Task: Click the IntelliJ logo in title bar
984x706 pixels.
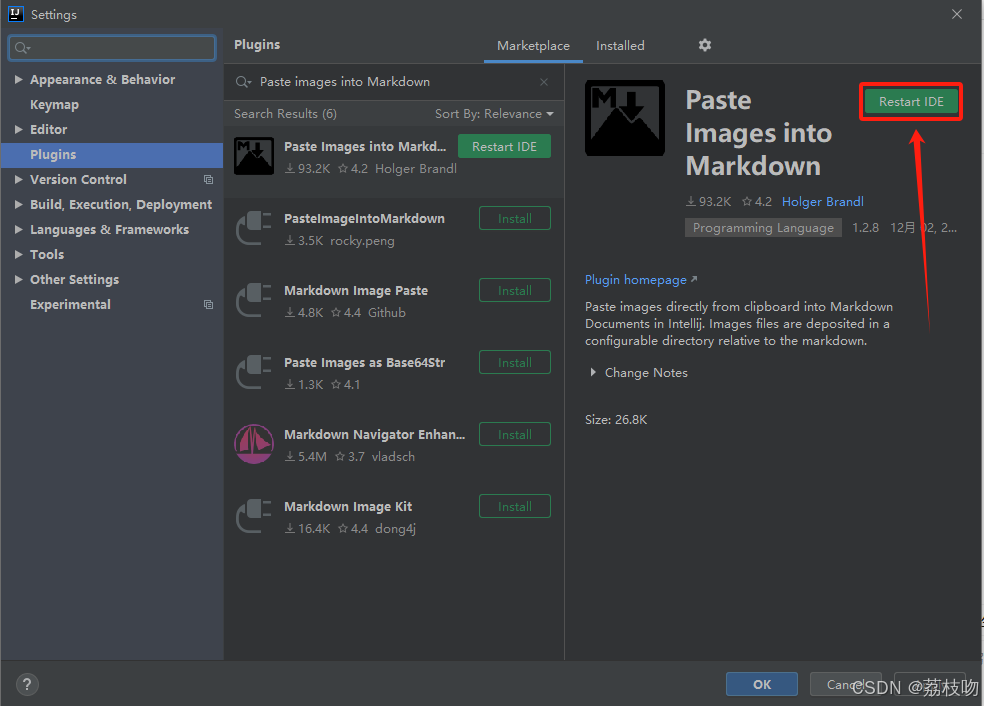Action: [x=16, y=14]
